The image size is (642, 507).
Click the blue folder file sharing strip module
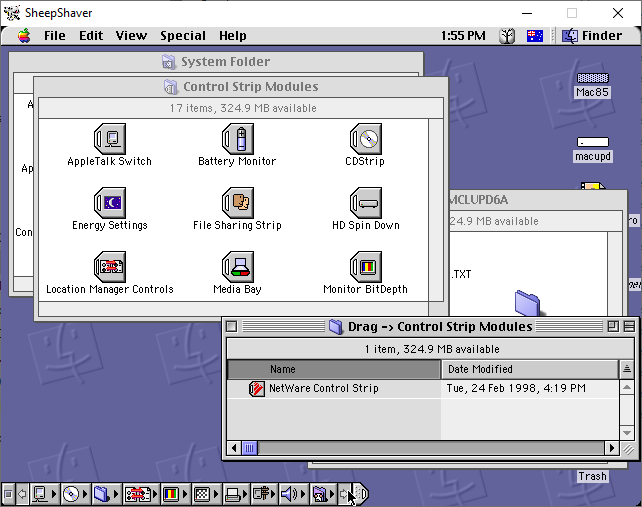(105, 494)
